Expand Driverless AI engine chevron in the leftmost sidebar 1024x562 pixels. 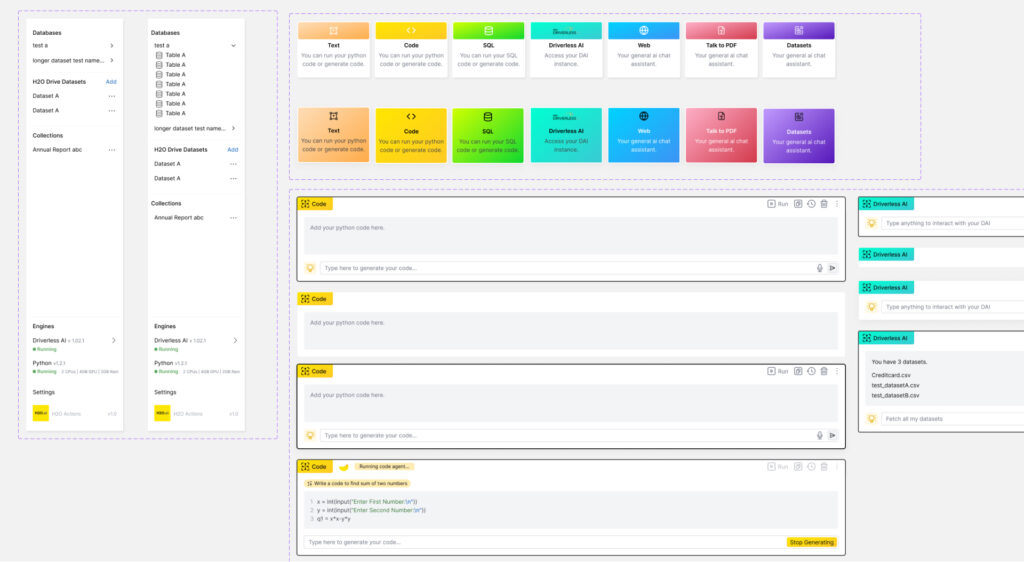113,340
